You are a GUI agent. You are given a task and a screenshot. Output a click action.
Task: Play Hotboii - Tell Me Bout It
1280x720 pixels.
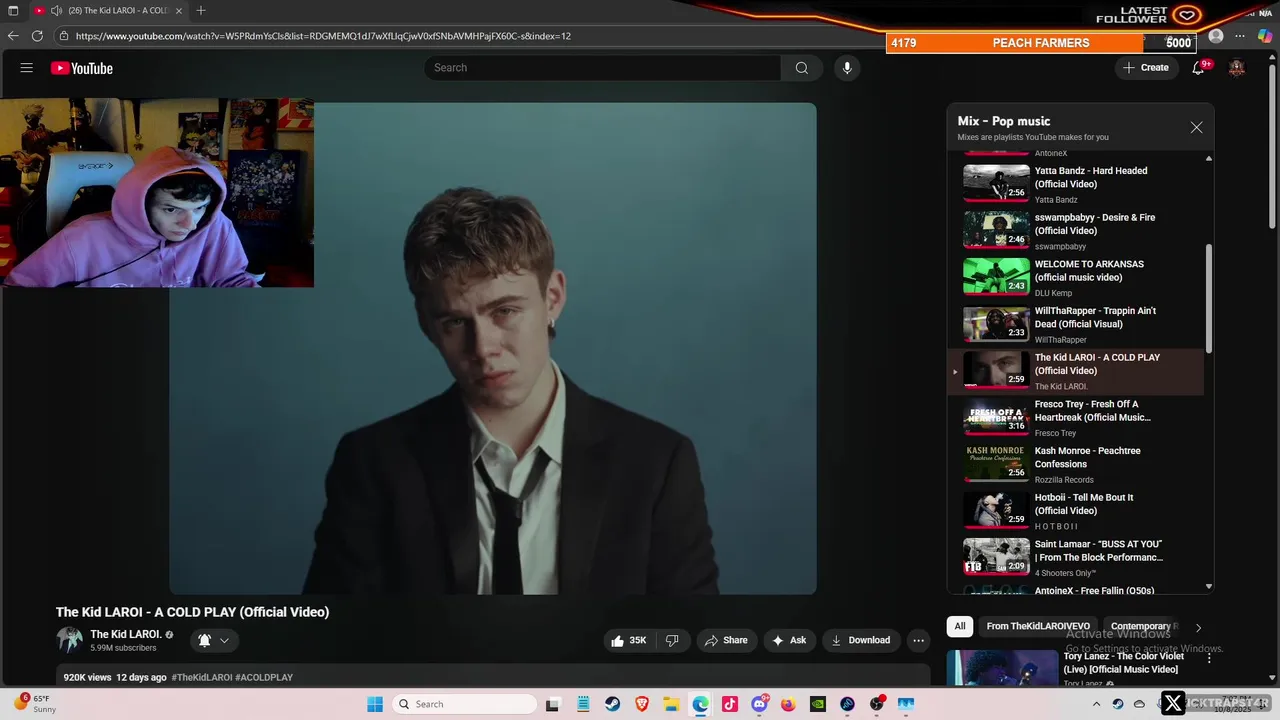(1075, 511)
